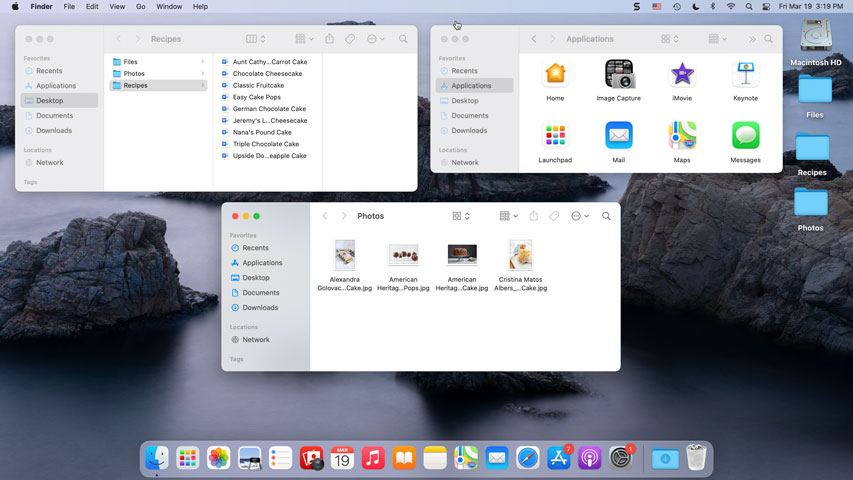Click Share icon in Photos window toolbar
Image resolution: width=853 pixels, height=480 pixels.
click(x=534, y=216)
